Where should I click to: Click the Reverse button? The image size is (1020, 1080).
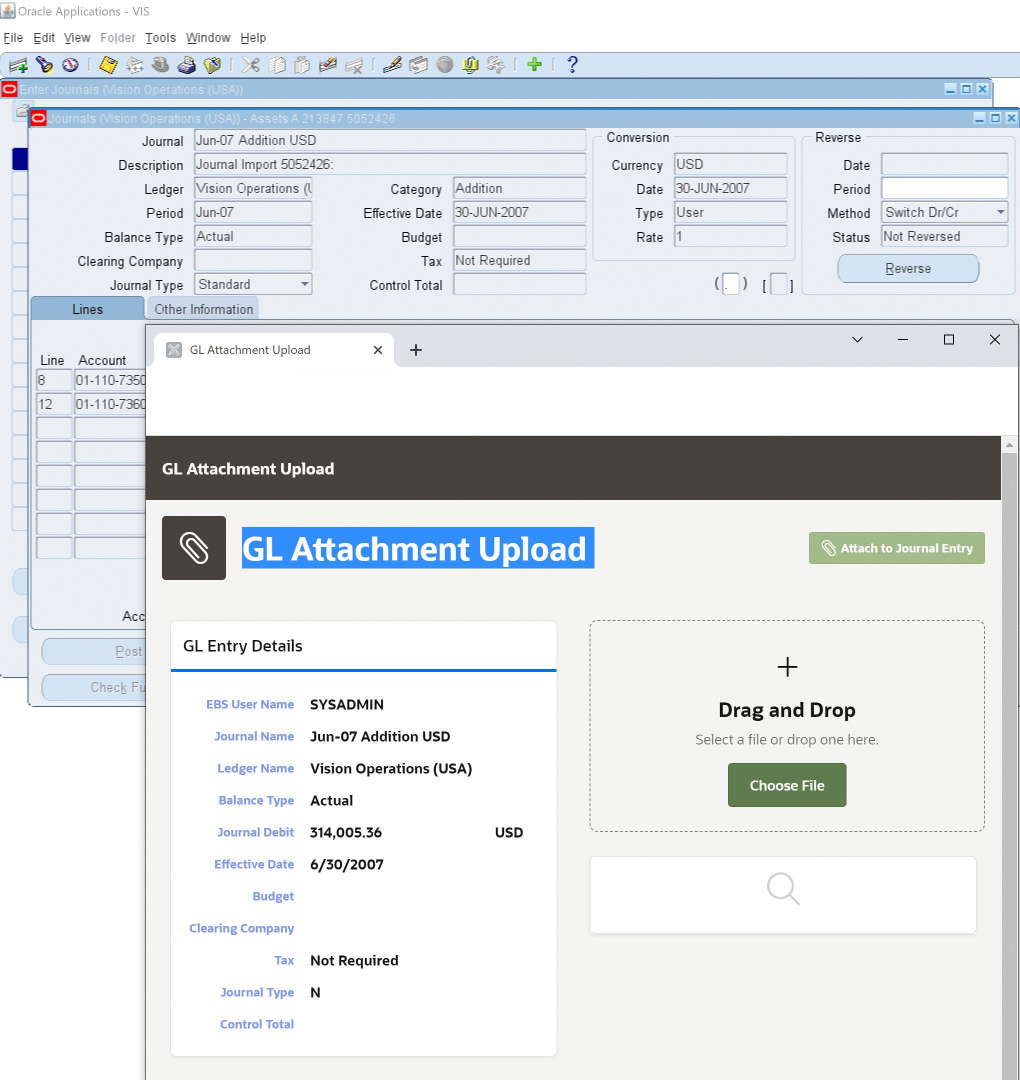click(908, 269)
